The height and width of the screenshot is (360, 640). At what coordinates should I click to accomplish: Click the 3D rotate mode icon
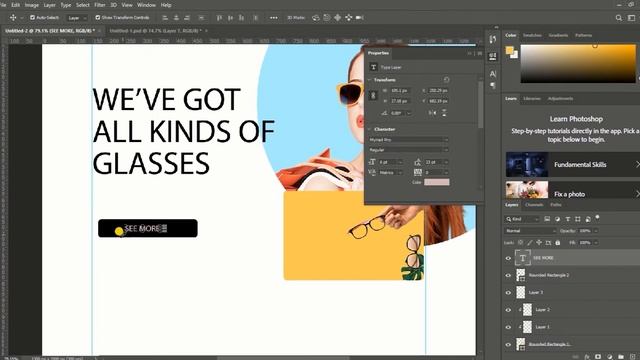(316, 18)
